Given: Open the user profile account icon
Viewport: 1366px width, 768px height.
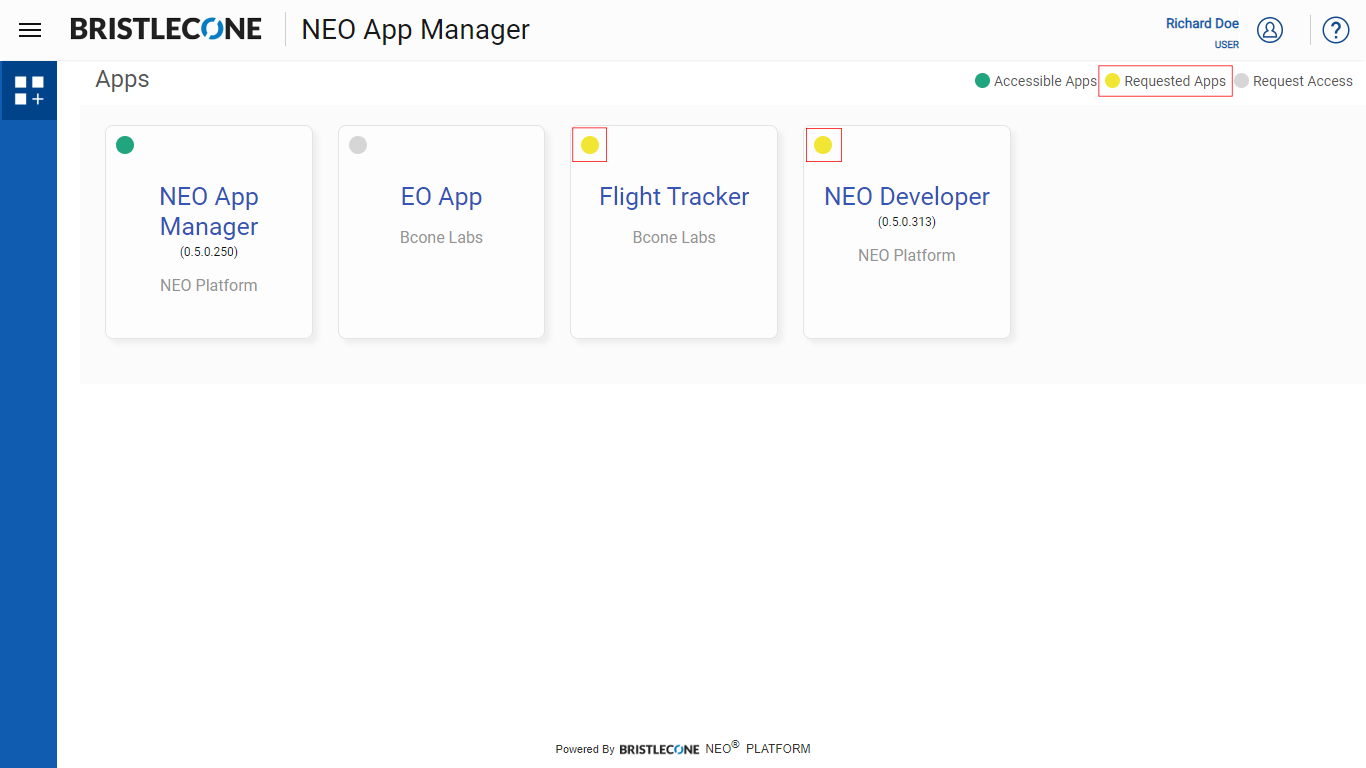Looking at the screenshot, I should click(x=1270, y=30).
